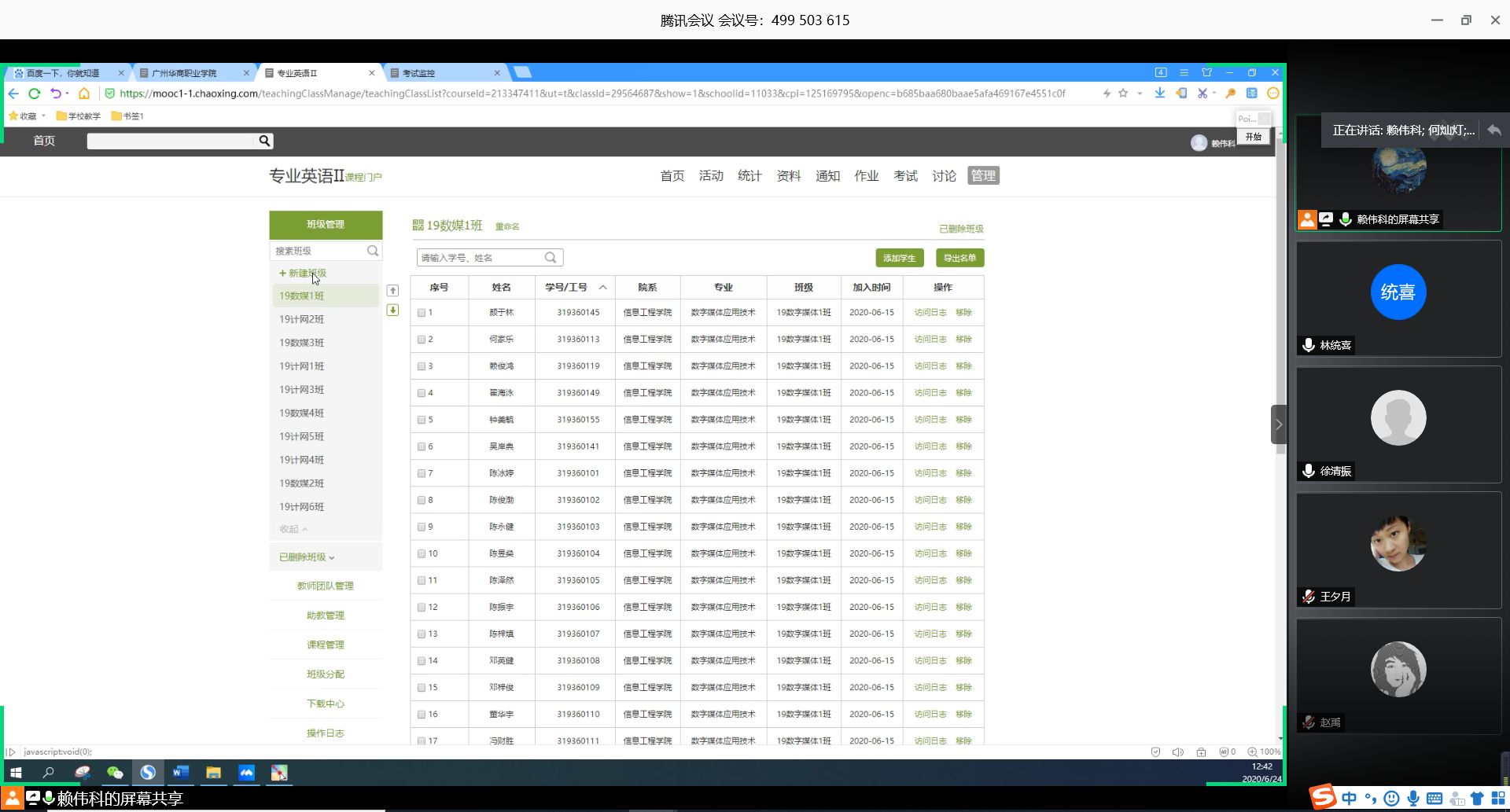Click the bookmark star icon in address bar

click(x=1123, y=94)
